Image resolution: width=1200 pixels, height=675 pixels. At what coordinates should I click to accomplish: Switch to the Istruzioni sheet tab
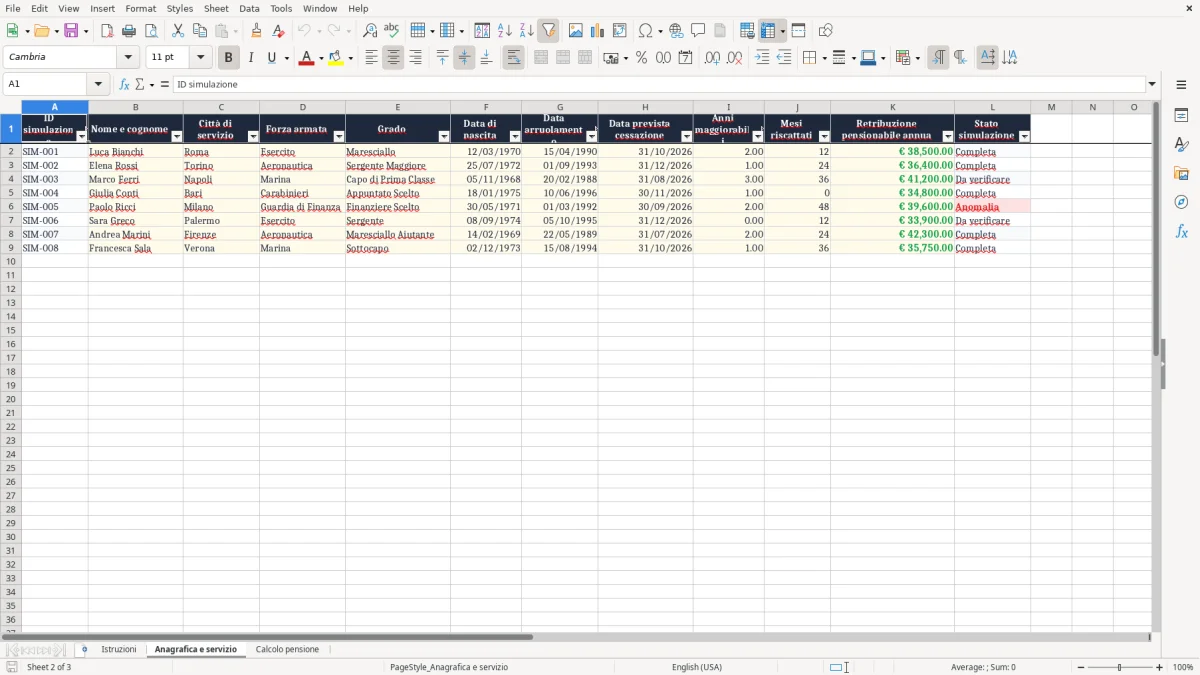tap(119, 650)
